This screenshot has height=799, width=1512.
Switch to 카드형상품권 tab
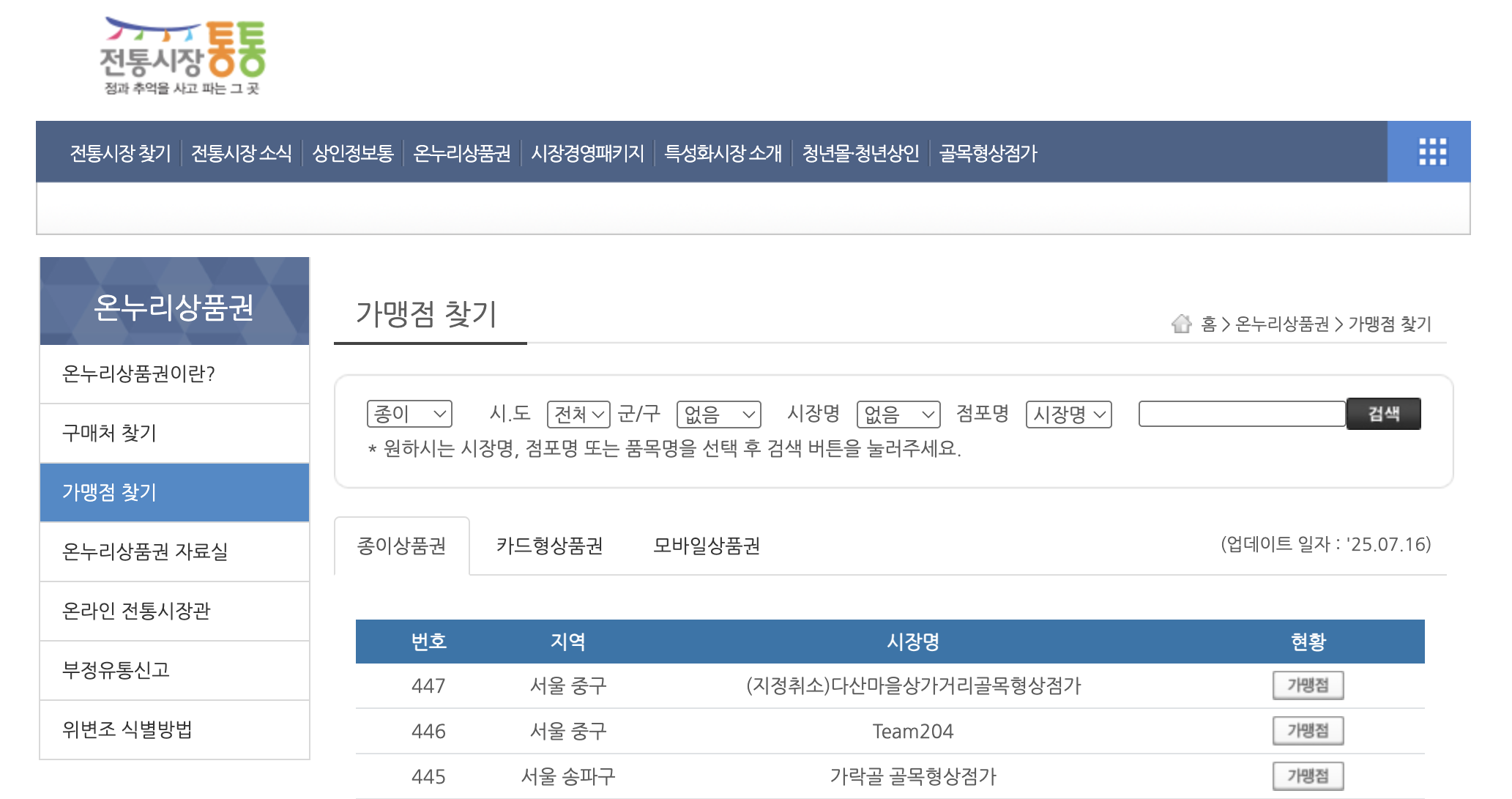coord(549,546)
